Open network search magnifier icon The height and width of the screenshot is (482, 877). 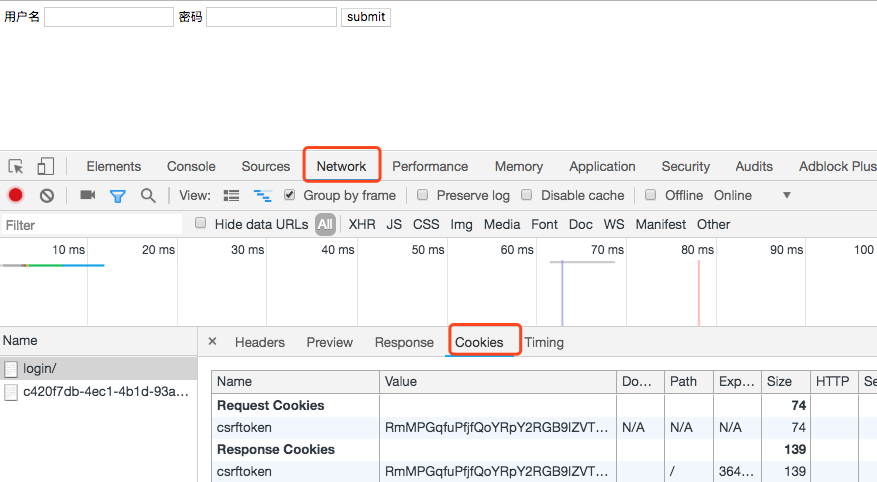click(148, 196)
